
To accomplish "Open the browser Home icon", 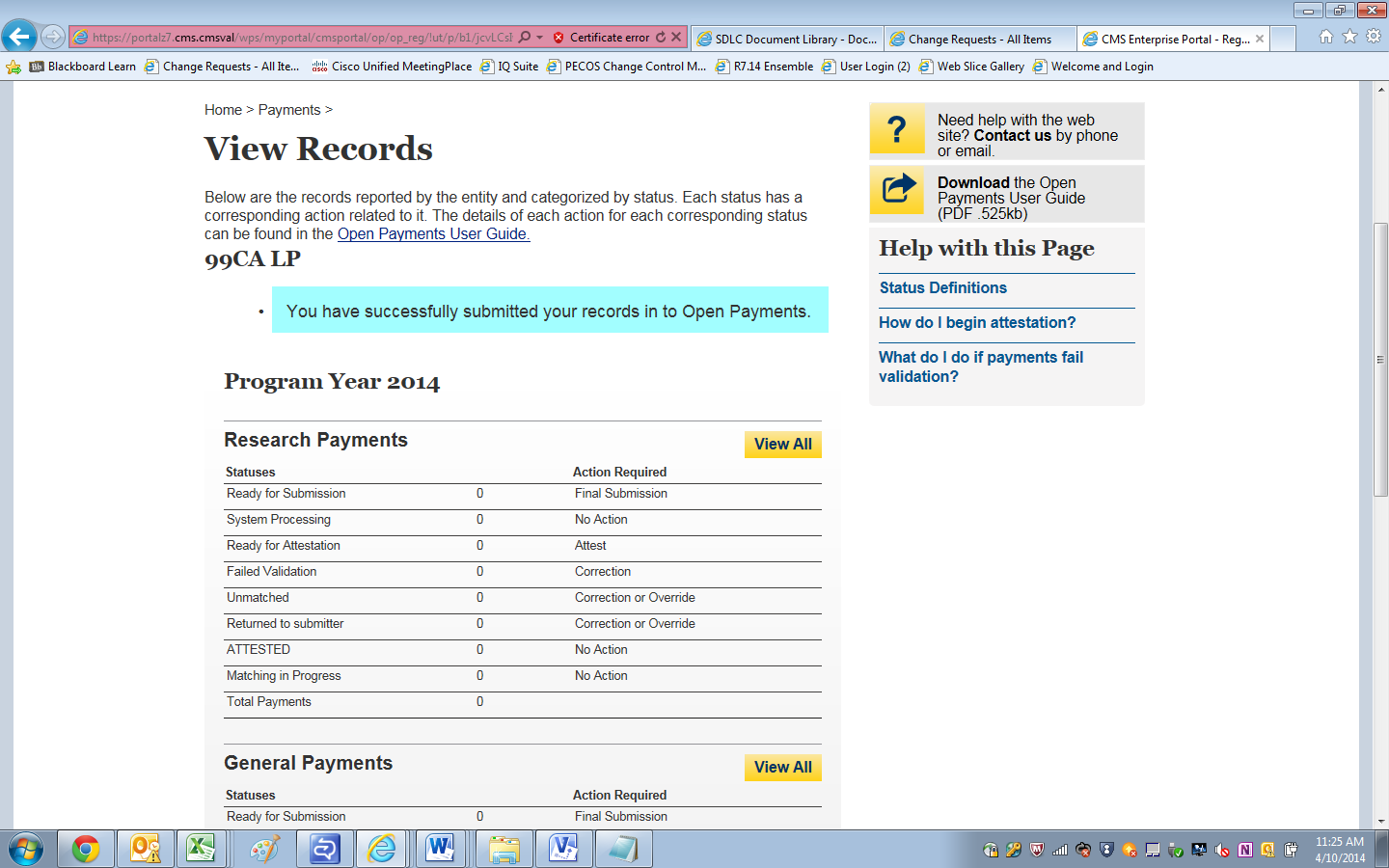I will pos(1326,37).
